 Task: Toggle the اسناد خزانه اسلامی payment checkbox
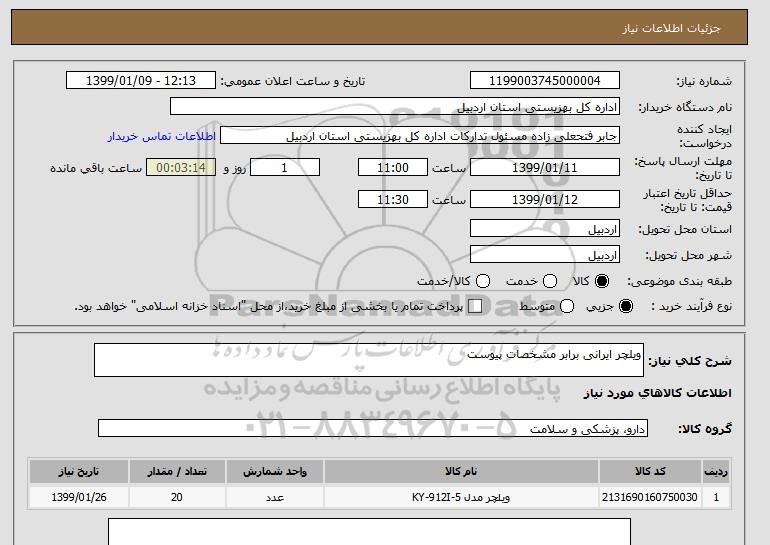coord(475,306)
